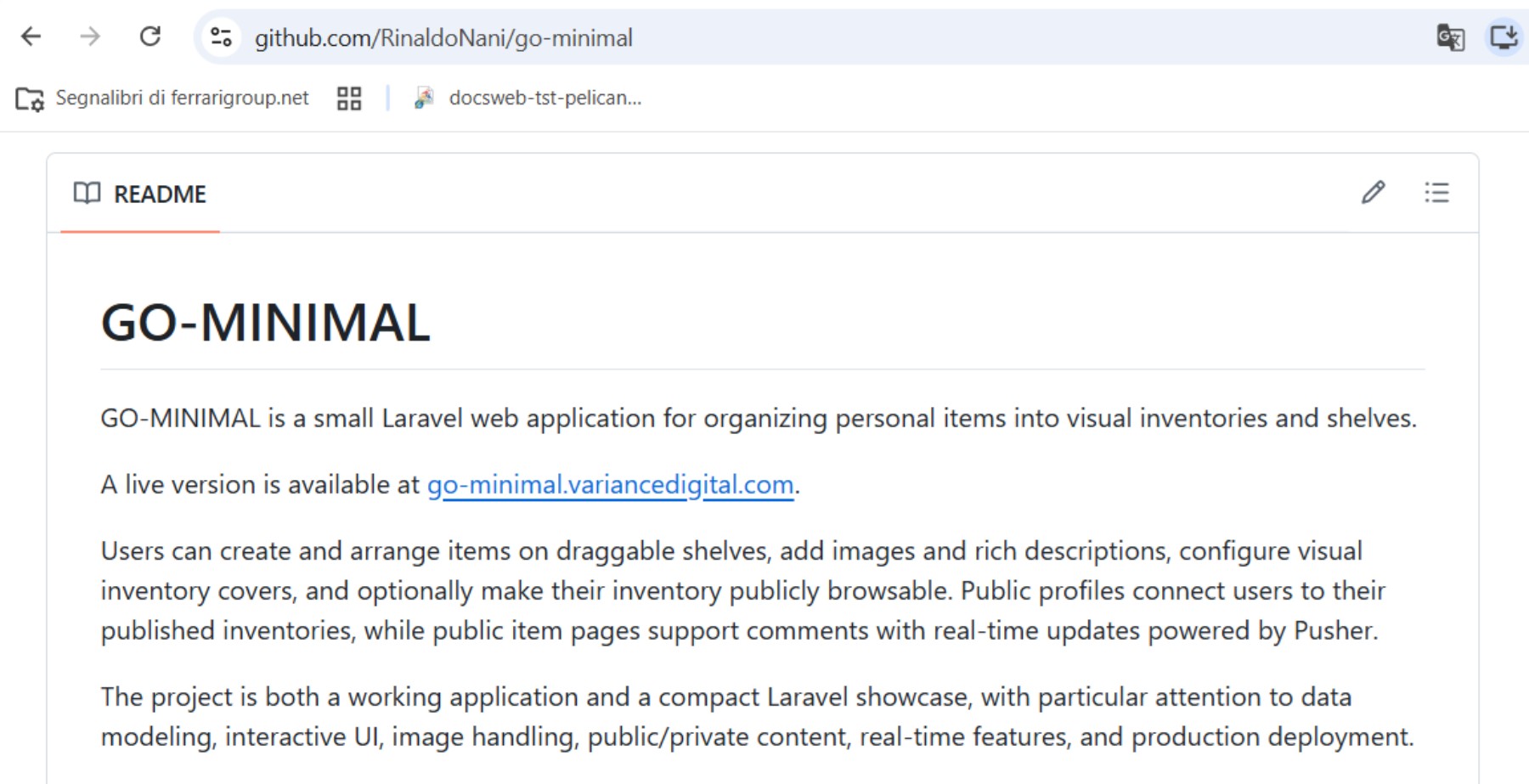Image resolution: width=1529 pixels, height=784 pixels.
Task: Open Segnalibri di ferrarigroup.net bookmark folder
Action: pyautogui.click(x=162, y=99)
